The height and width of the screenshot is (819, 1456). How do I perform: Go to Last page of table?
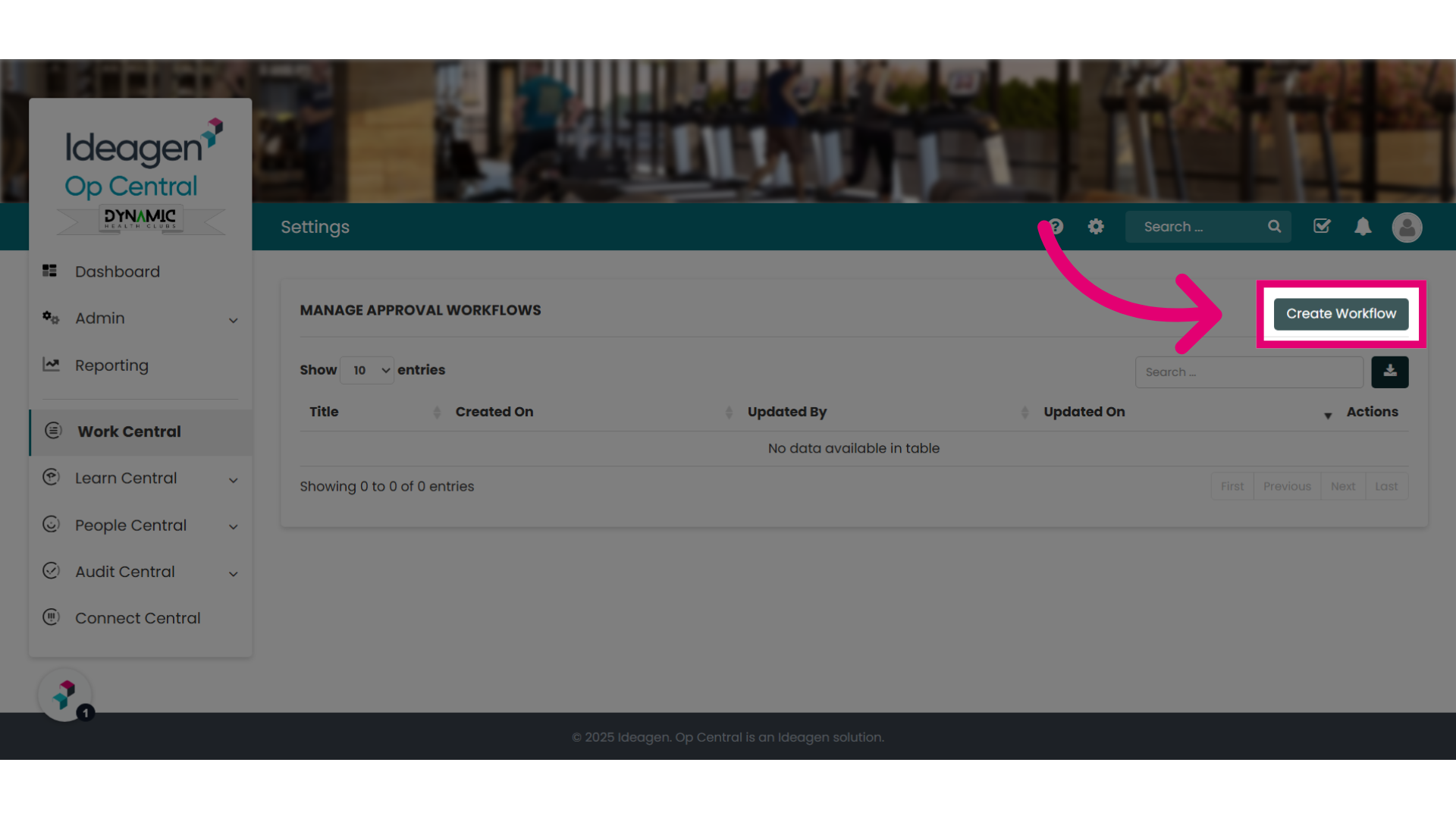click(1386, 486)
